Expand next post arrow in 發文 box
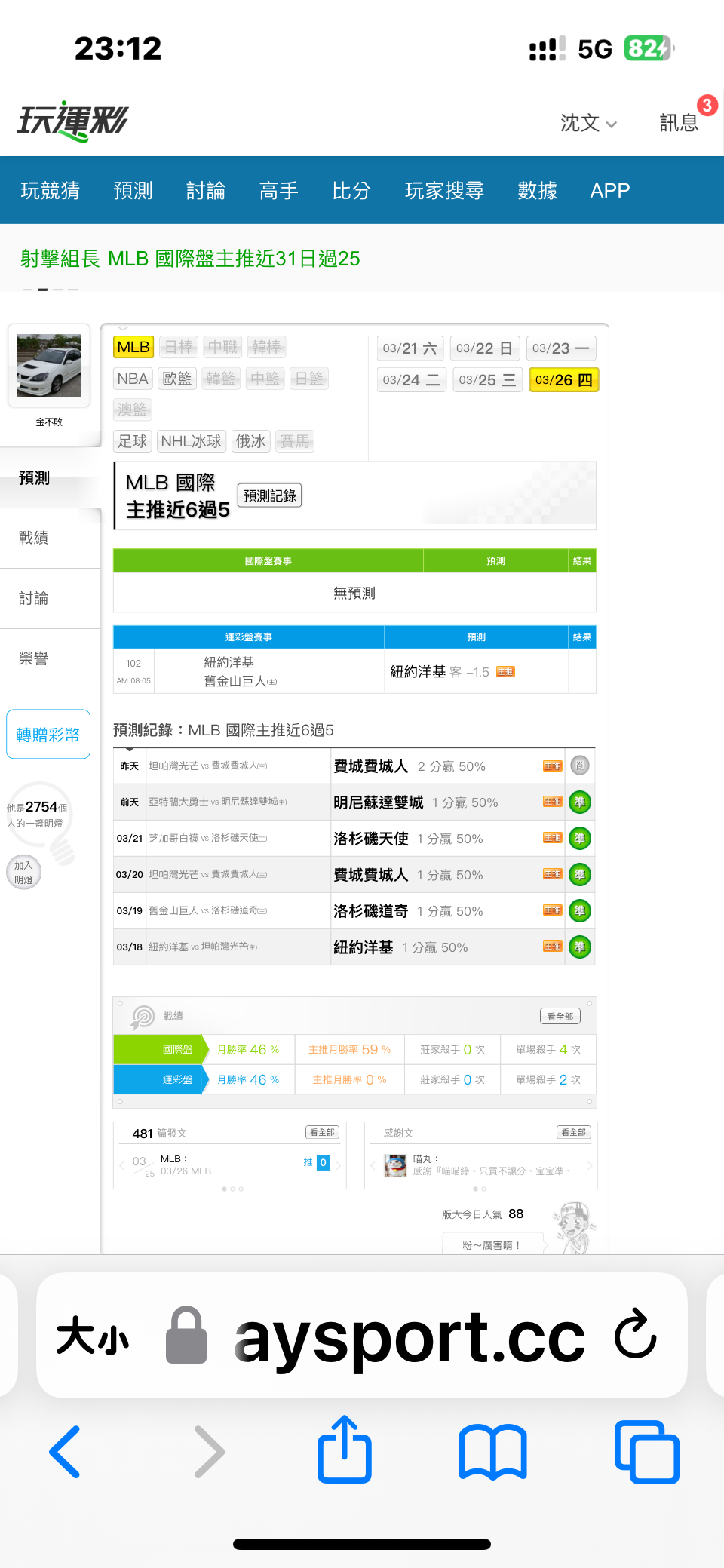The image size is (724, 1568). pyautogui.click(x=339, y=1165)
